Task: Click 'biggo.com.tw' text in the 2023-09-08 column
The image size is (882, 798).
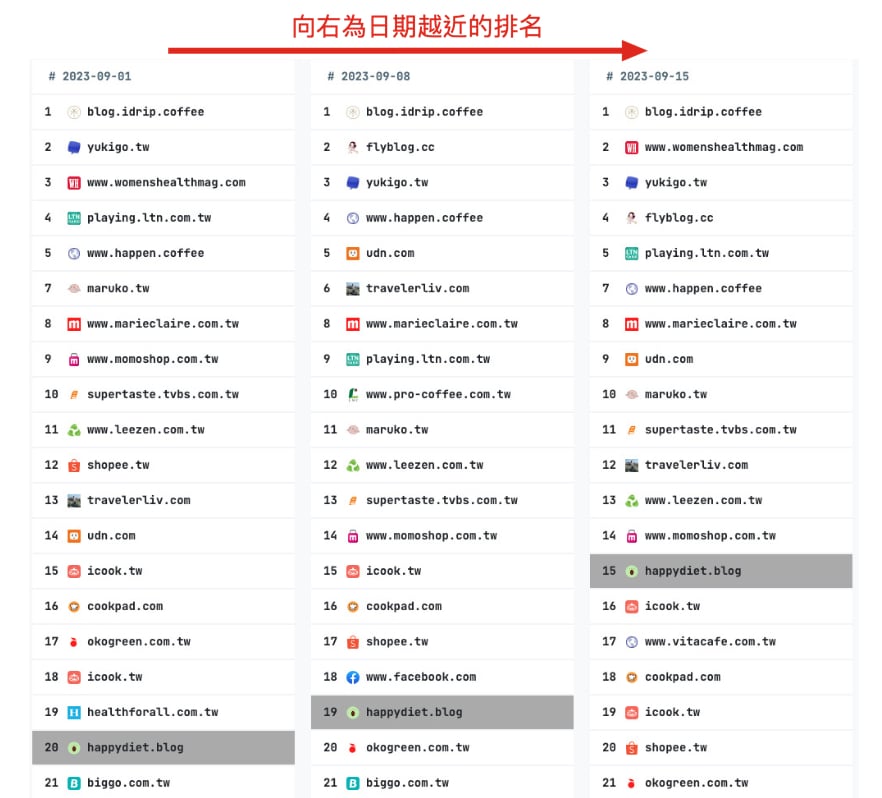Action: [x=408, y=783]
